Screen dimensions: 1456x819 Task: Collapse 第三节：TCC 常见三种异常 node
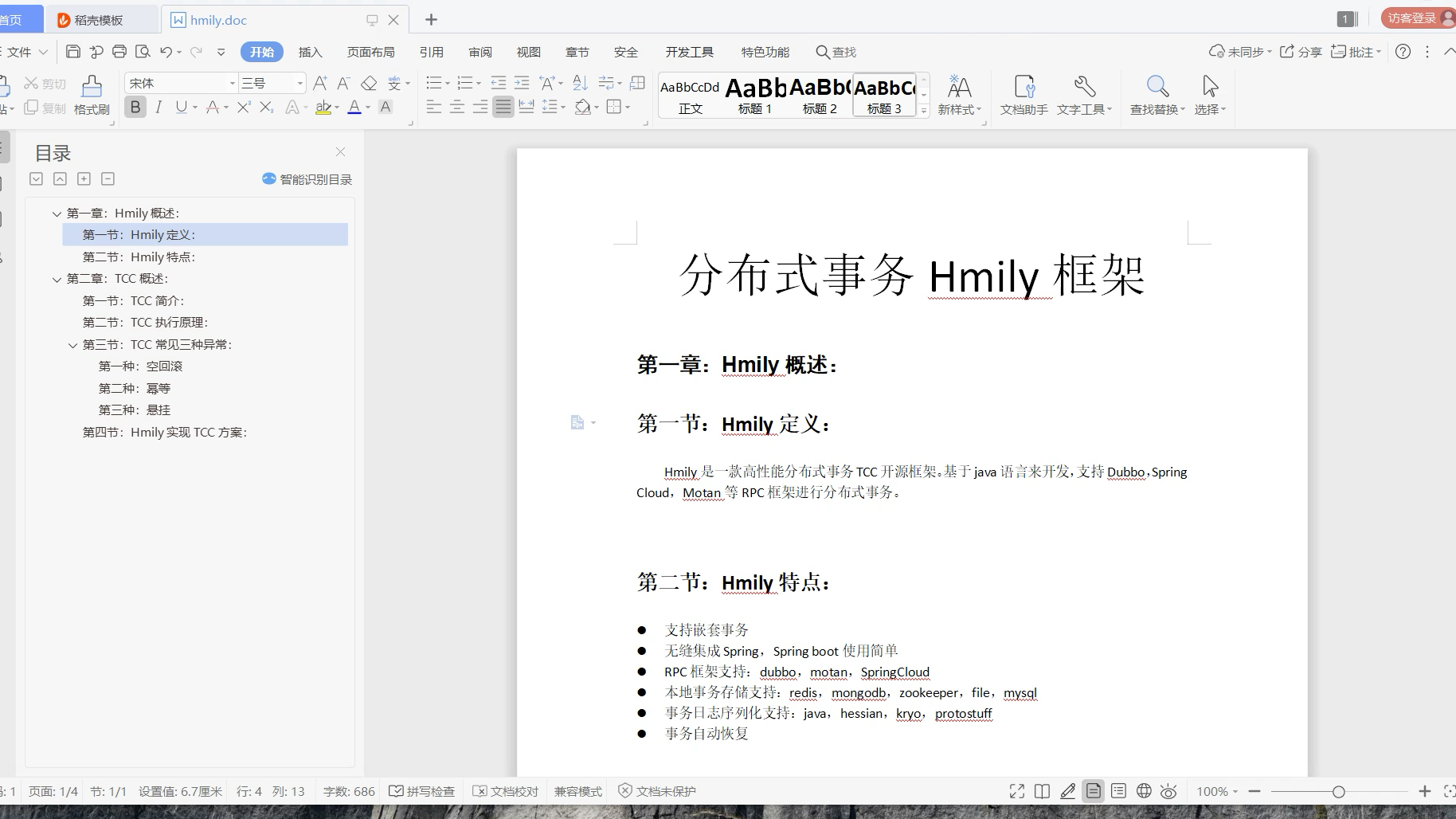click(x=72, y=345)
